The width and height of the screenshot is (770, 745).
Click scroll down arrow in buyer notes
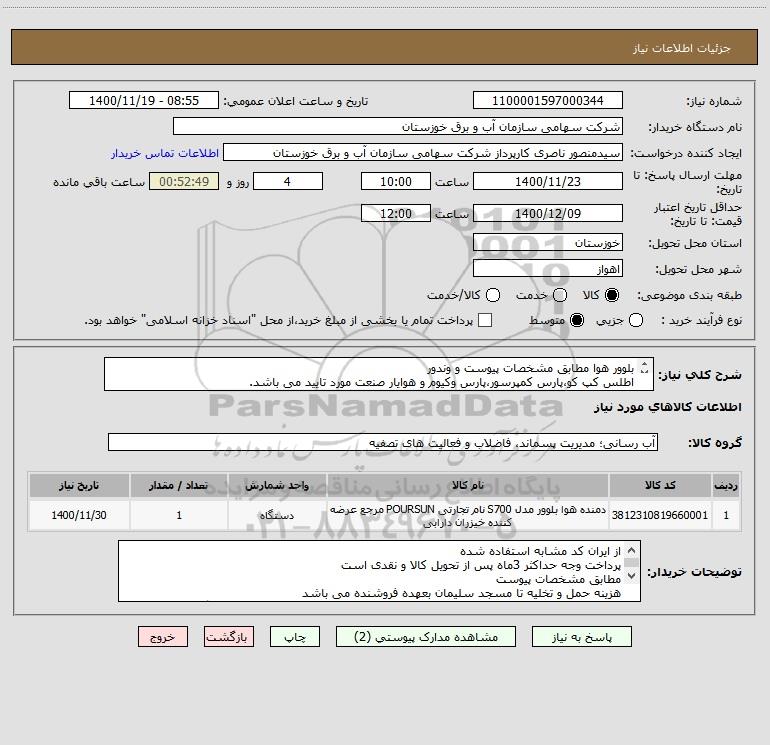coord(632,576)
